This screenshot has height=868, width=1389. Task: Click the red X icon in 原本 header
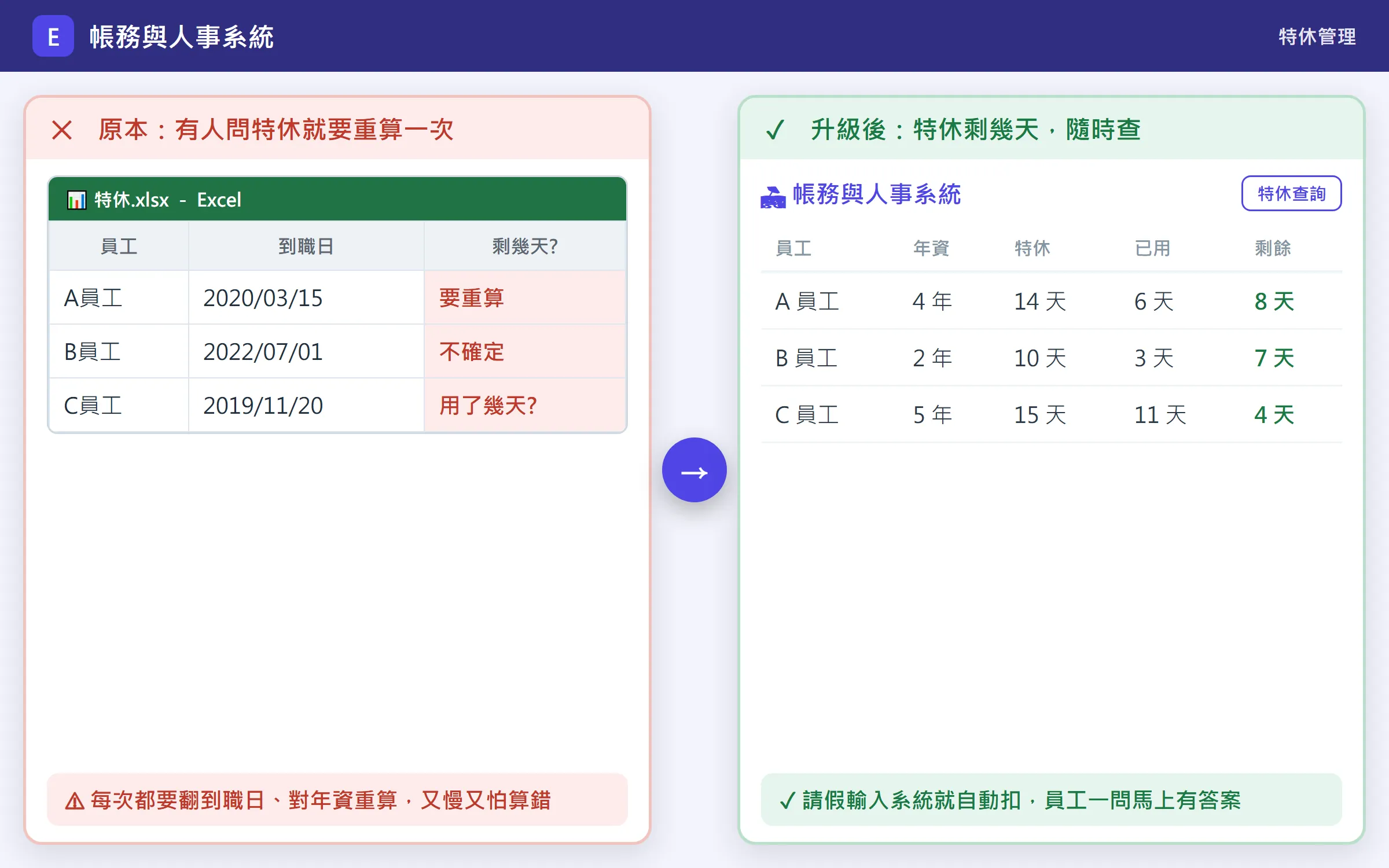[x=62, y=130]
